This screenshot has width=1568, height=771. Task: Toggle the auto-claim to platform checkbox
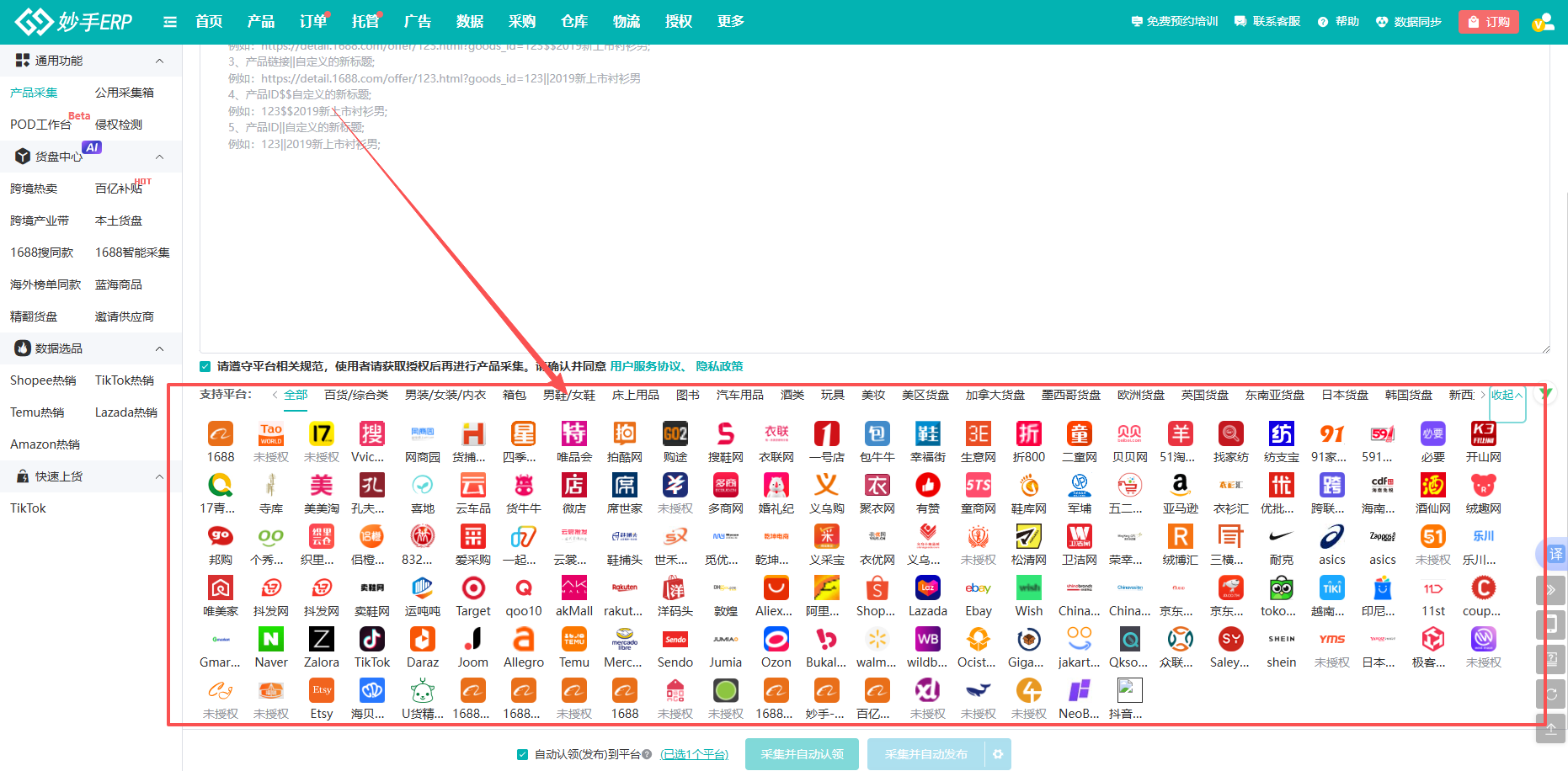pos(522,754)
